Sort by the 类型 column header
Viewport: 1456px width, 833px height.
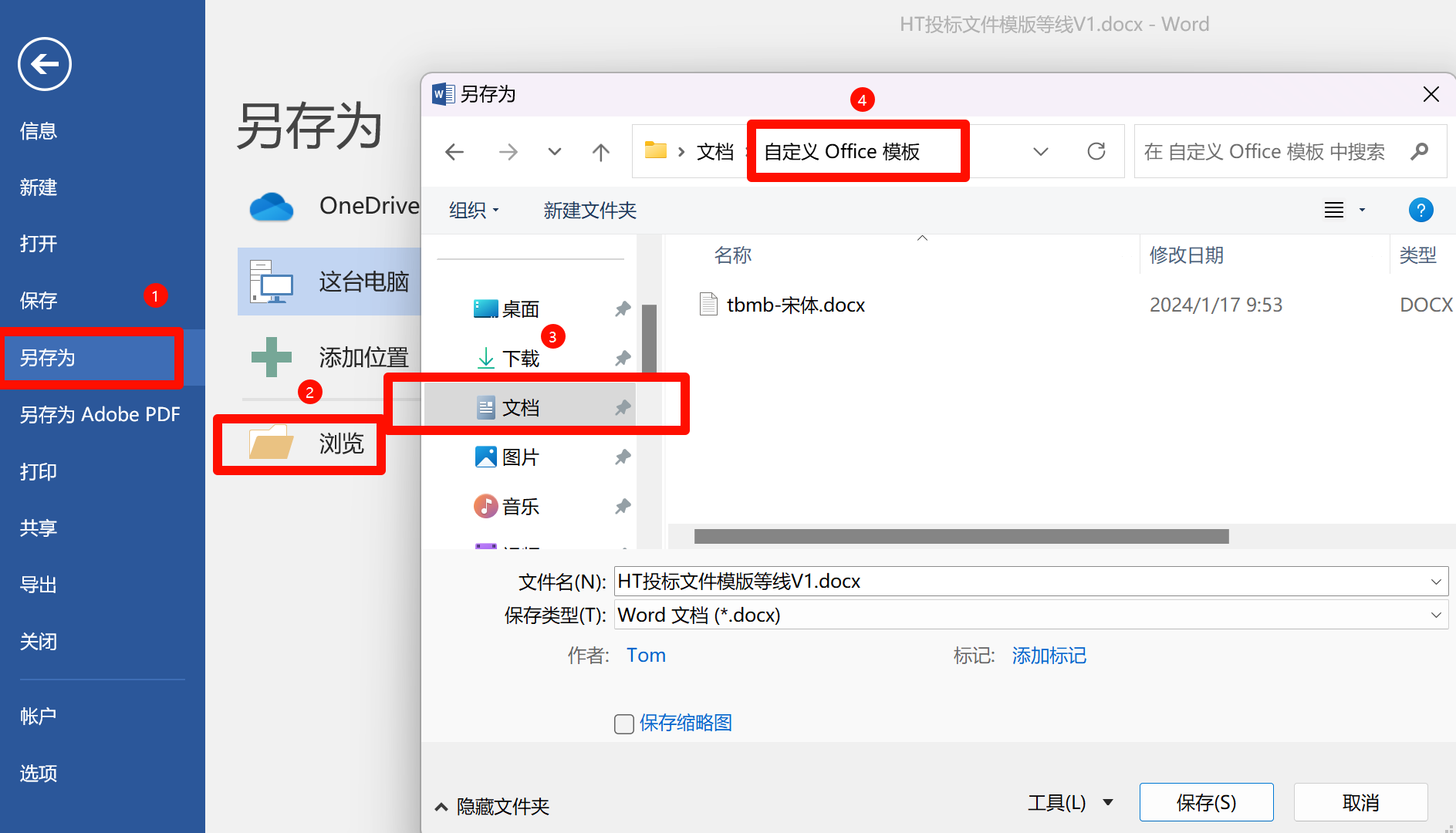click(x=1418, y=255)
